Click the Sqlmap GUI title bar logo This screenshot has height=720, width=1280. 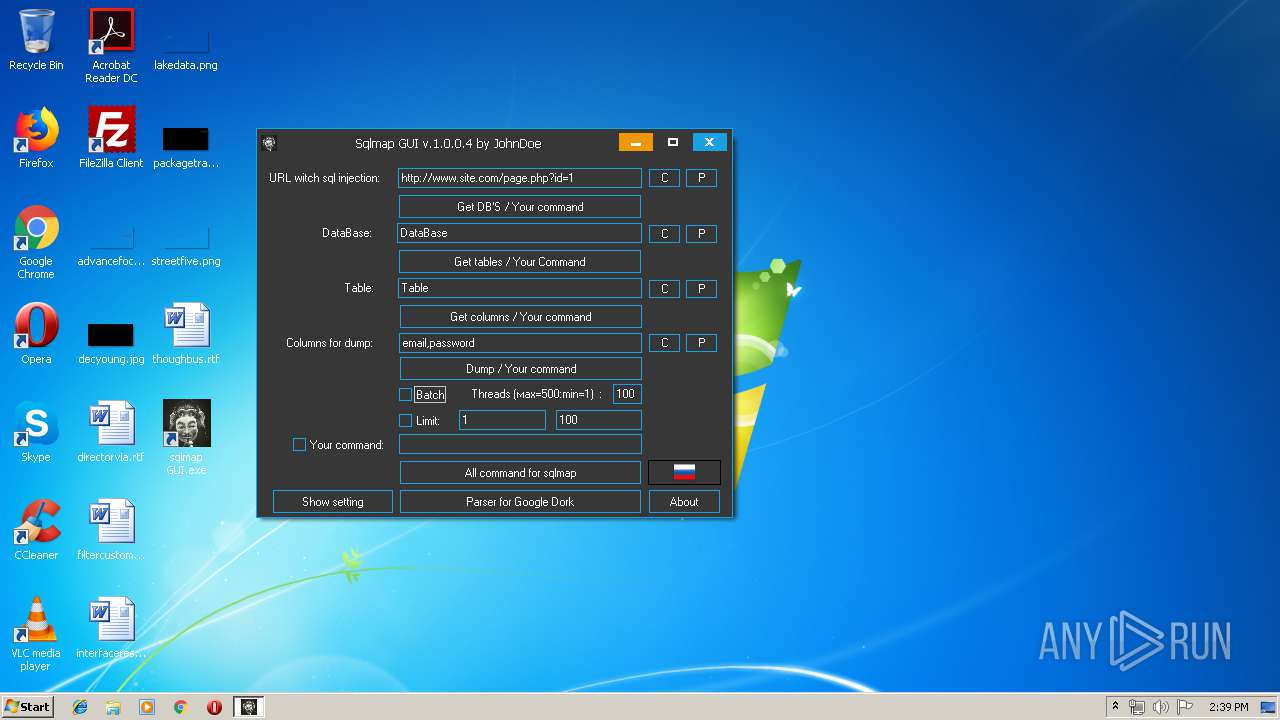pos(269,143)
